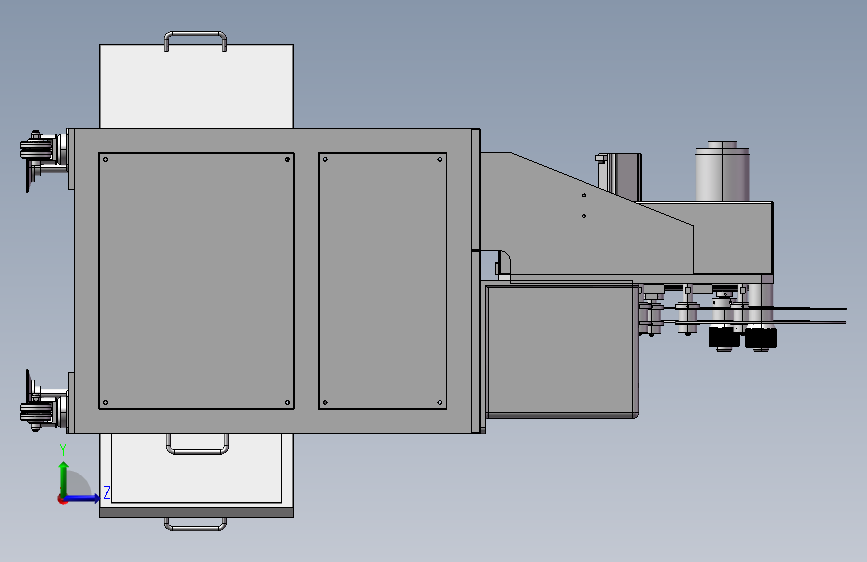Pick the handle on the top white tray
Viewport: 867px width, 562px height.
(x=195, y=40)
